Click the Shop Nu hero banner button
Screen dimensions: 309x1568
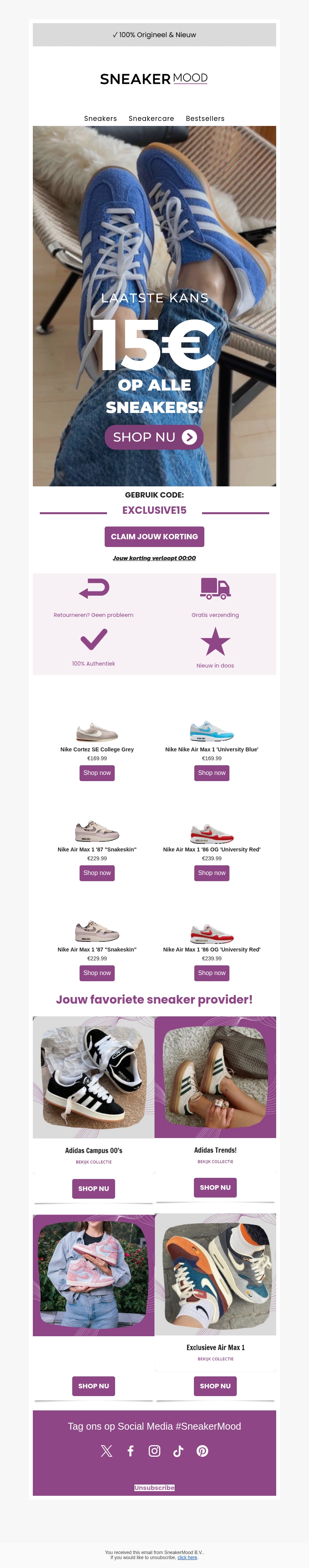[x=154, y=437]
